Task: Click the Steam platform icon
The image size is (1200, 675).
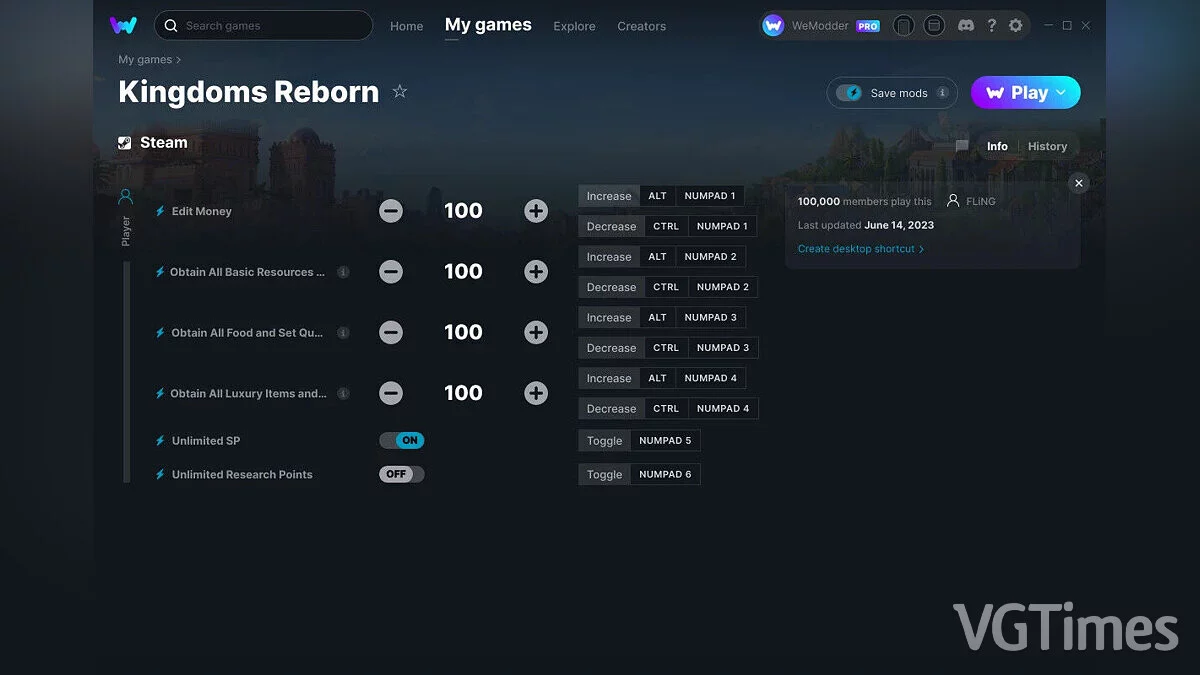Action: point(125,142)
